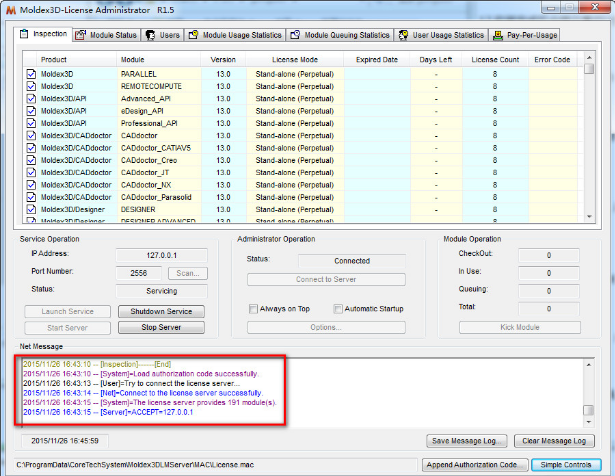Click the Connect to Server button
Screen dimensions: 615x476
click(x=326, y=280)
